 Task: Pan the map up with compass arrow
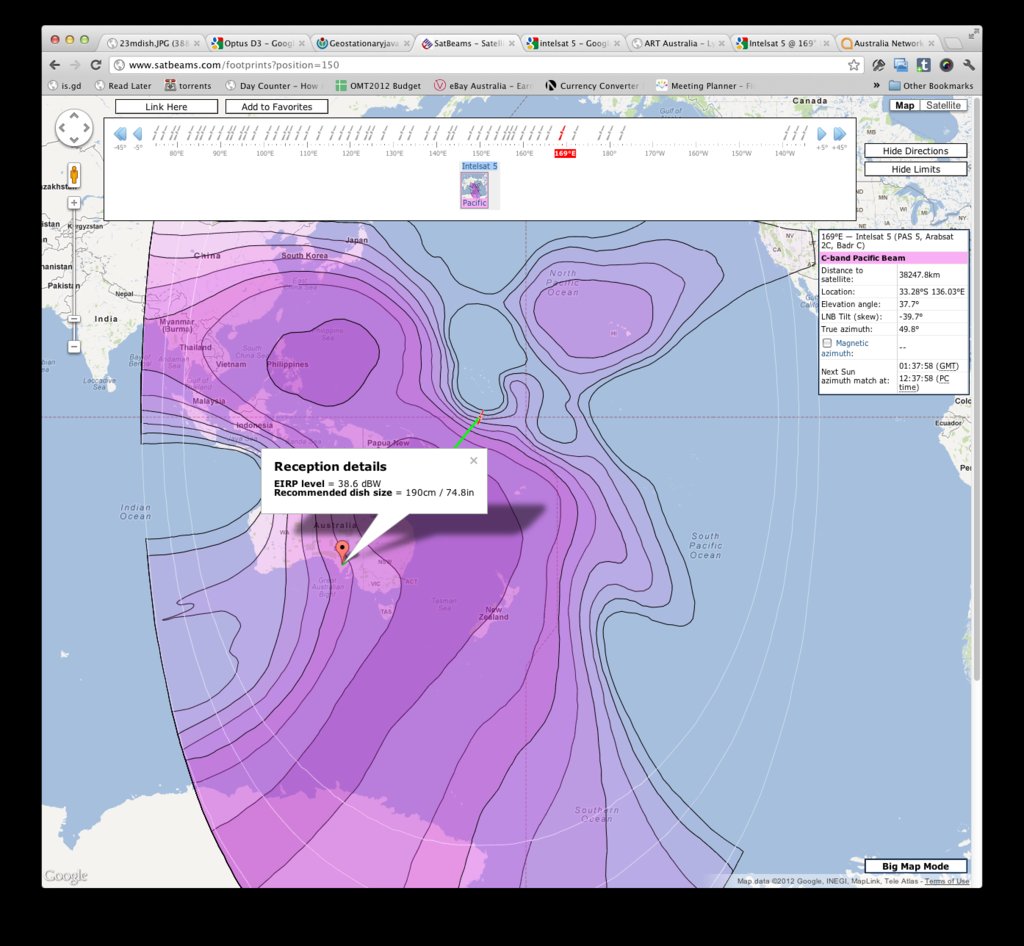tap(74, 116)
